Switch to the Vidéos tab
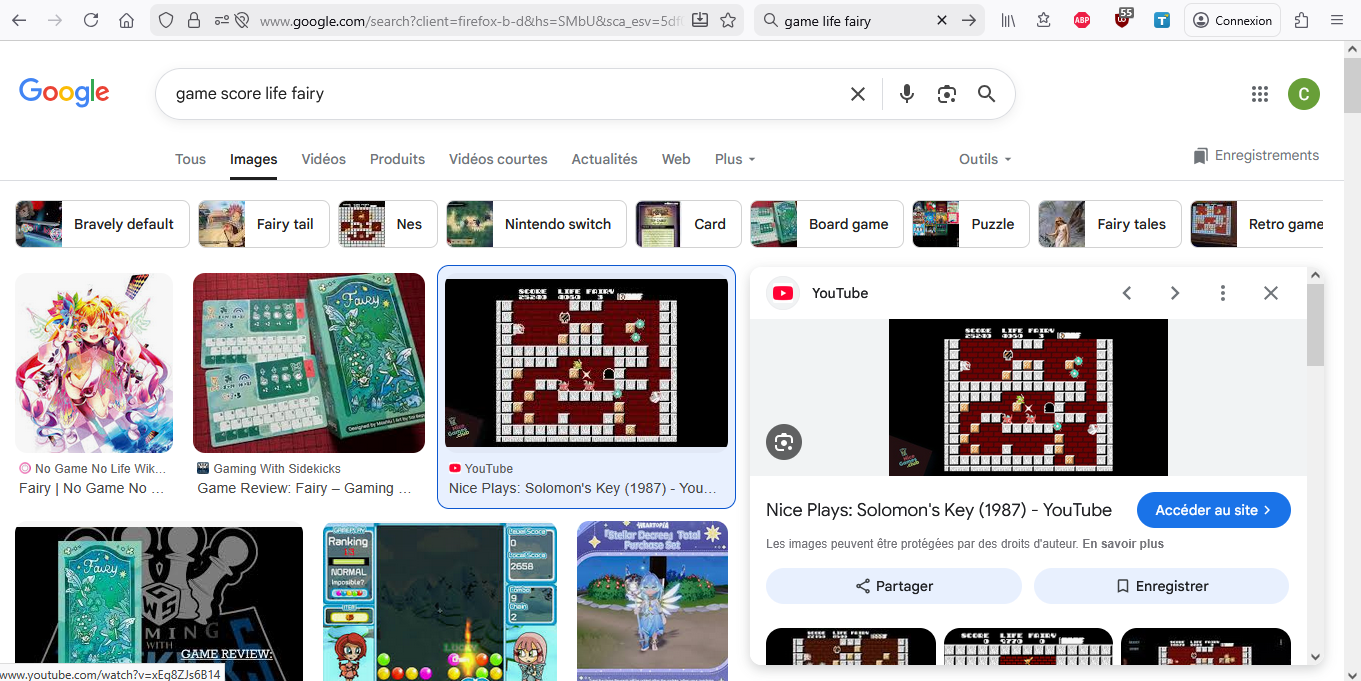The image size is (1361, 681). click(x=323, y=159)
